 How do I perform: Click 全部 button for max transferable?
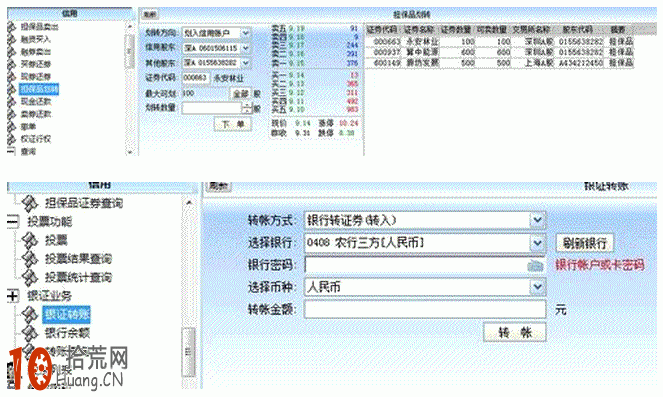(x=241, y=93)
